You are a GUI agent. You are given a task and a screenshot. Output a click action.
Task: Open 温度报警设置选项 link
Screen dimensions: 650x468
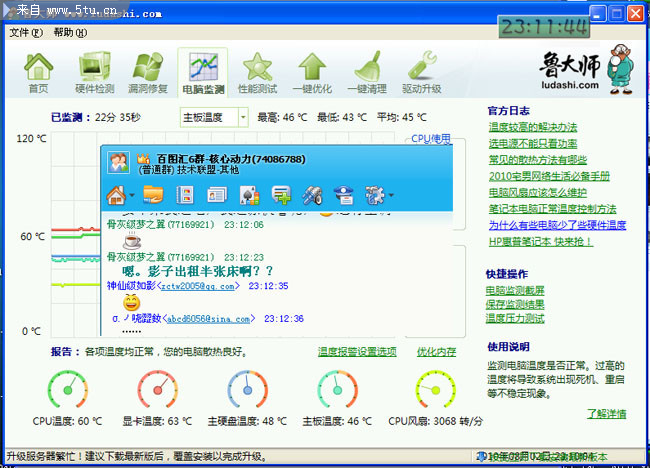tap(357, 352)
